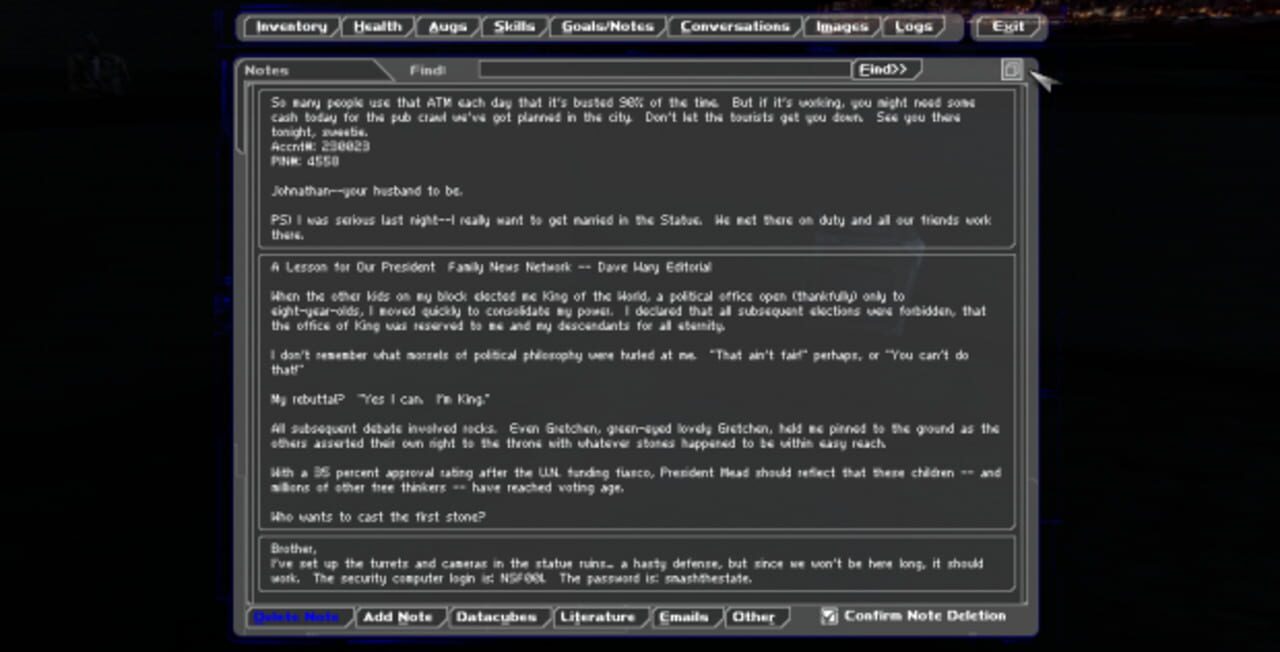
Task: Select the Dave Wary editorial note entry
Action: [637, 390]
